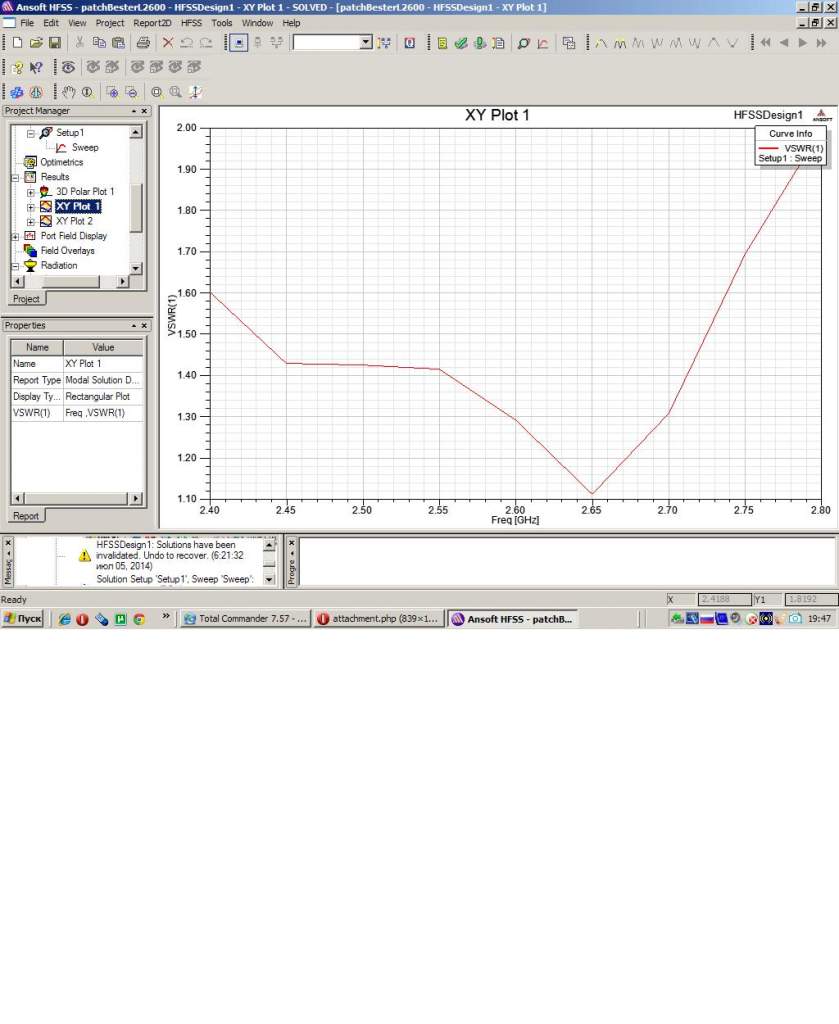839x1024 pixels.
Task: Switch to the Report tab in Properties
Action: 25,516
